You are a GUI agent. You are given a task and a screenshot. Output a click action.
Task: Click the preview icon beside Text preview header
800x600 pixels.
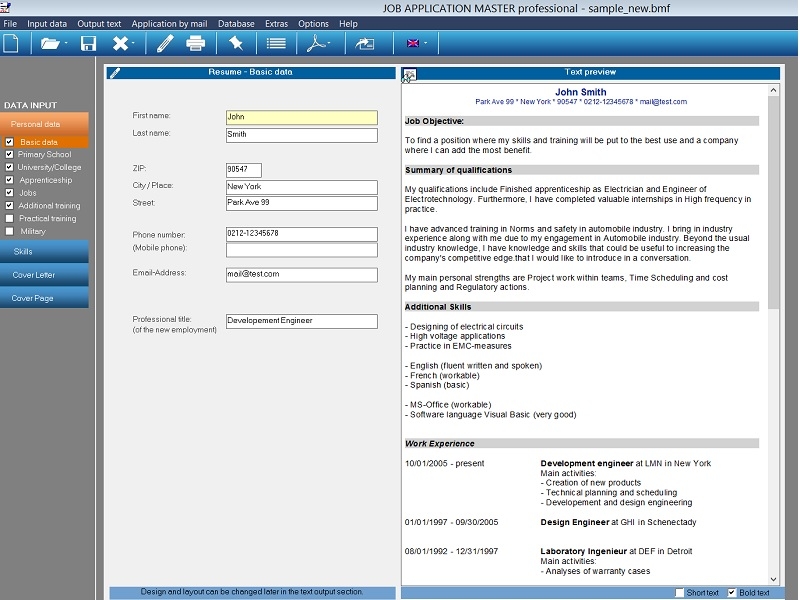[x=409, y=75]
